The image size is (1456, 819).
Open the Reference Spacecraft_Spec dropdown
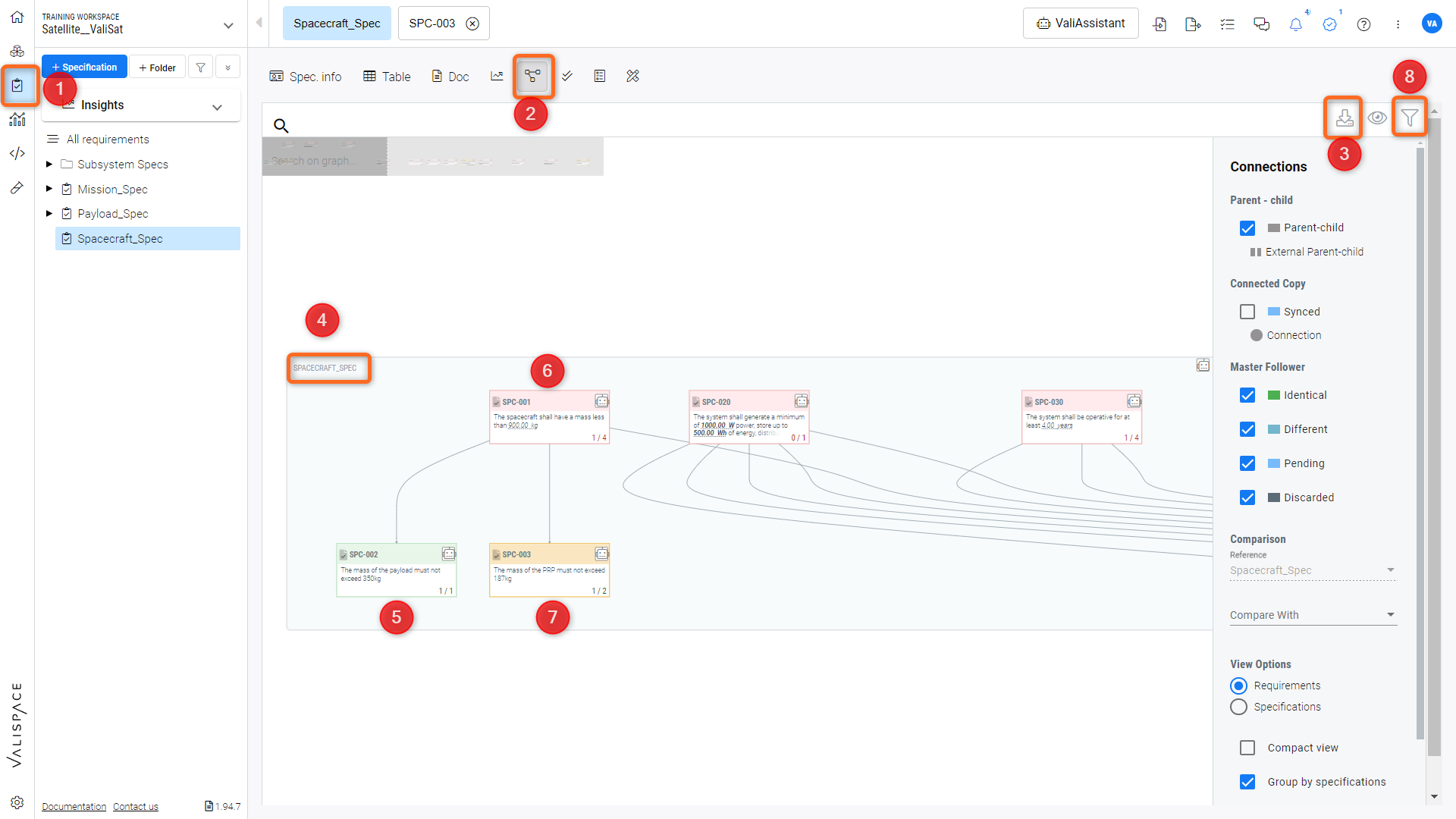pos(1313,570)
